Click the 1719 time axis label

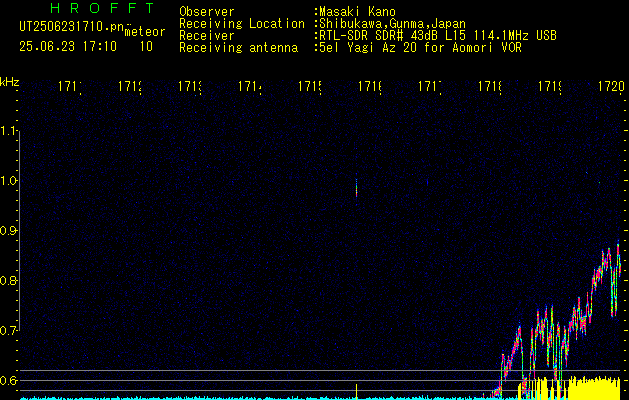point(550,86)
